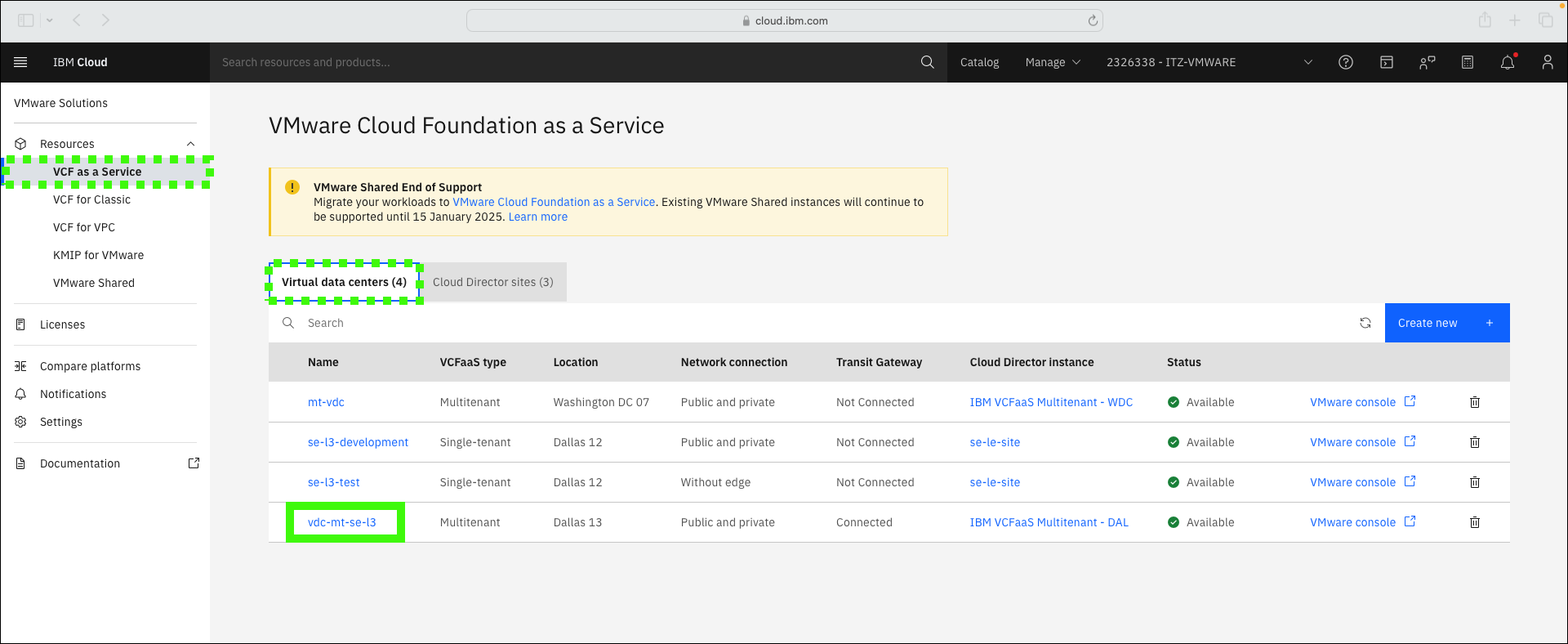The height and width of the screenshot is (644, 1568).
Task: Click Safari share icon
Action: pyautogui.click(x=1485, y=20)
